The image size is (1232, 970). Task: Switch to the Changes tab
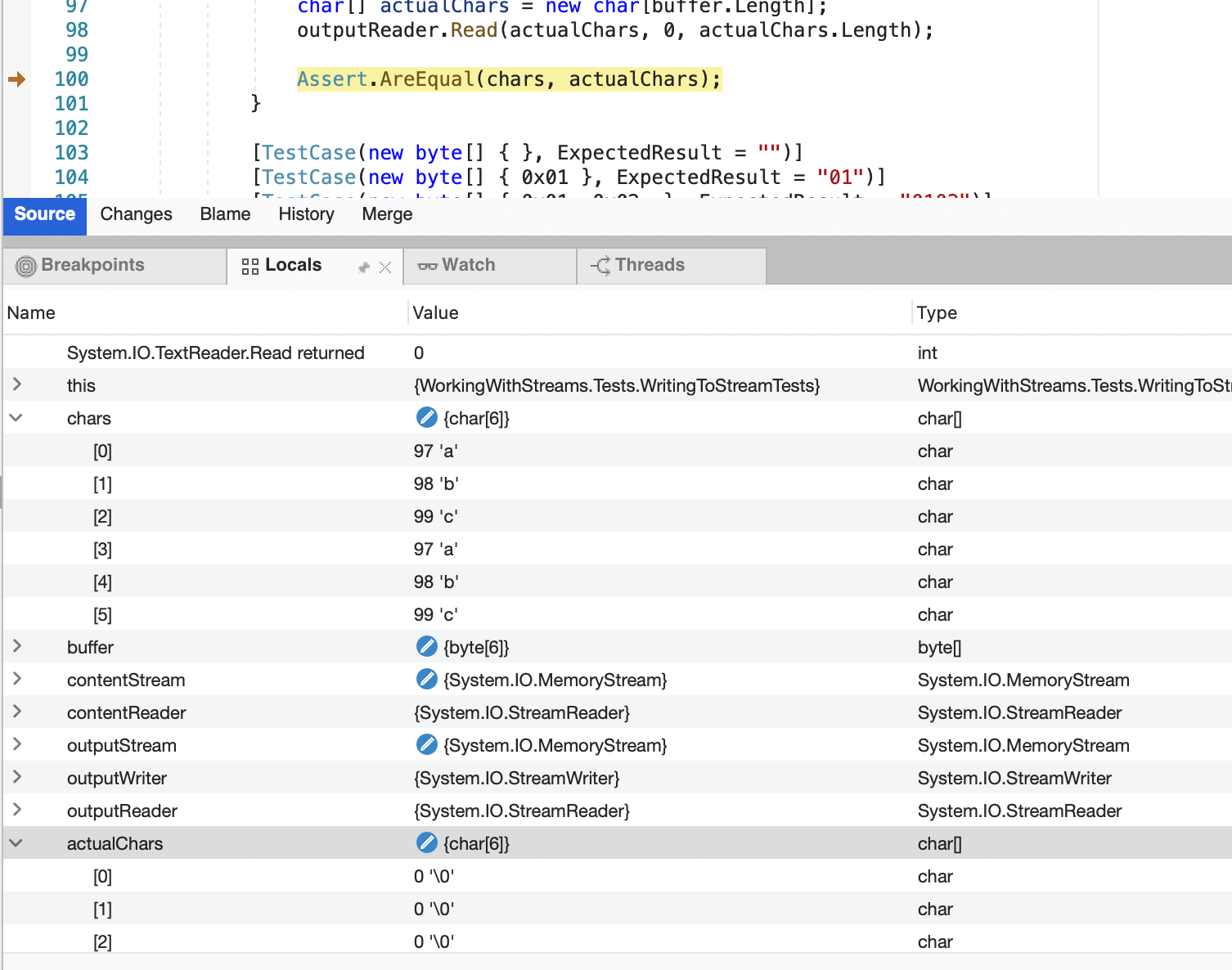135,214
